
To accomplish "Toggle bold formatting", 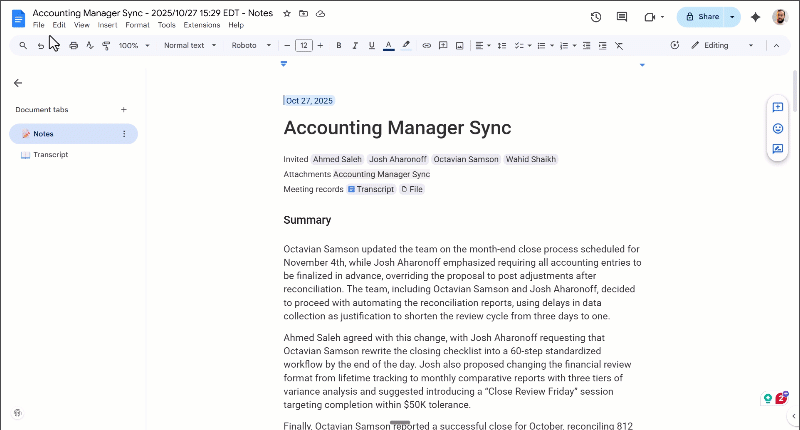I will tap(339, 45).
